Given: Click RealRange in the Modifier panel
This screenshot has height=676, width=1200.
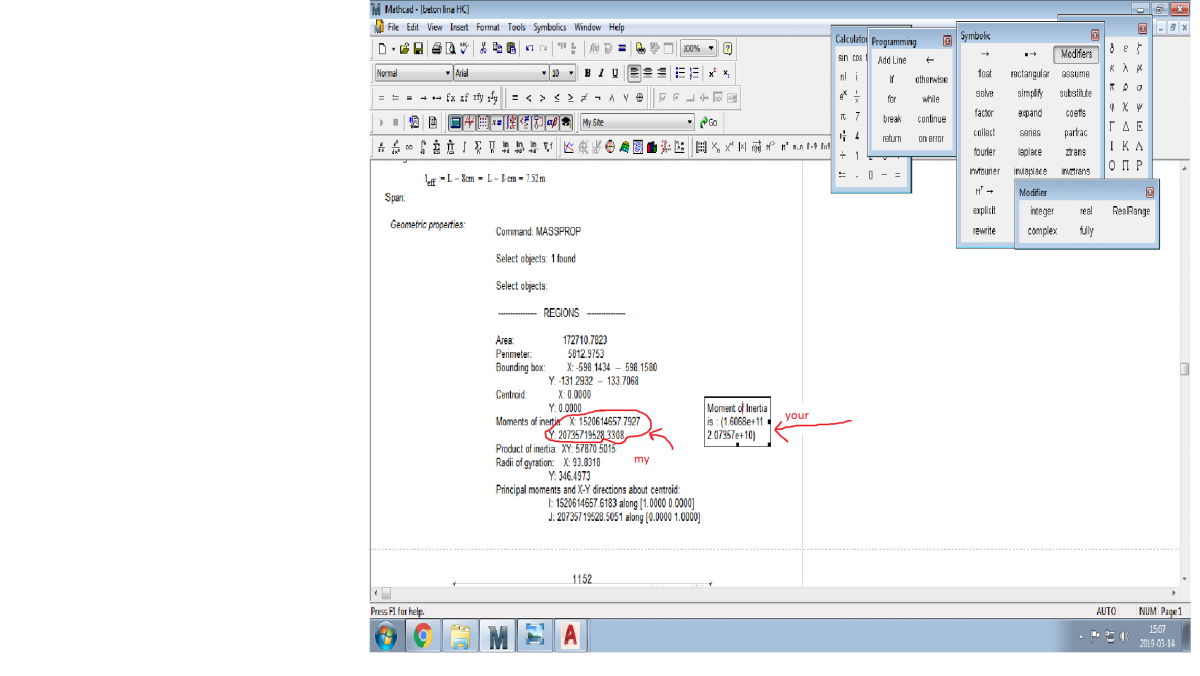Looking at the screenshot, I should [1131, 211].
